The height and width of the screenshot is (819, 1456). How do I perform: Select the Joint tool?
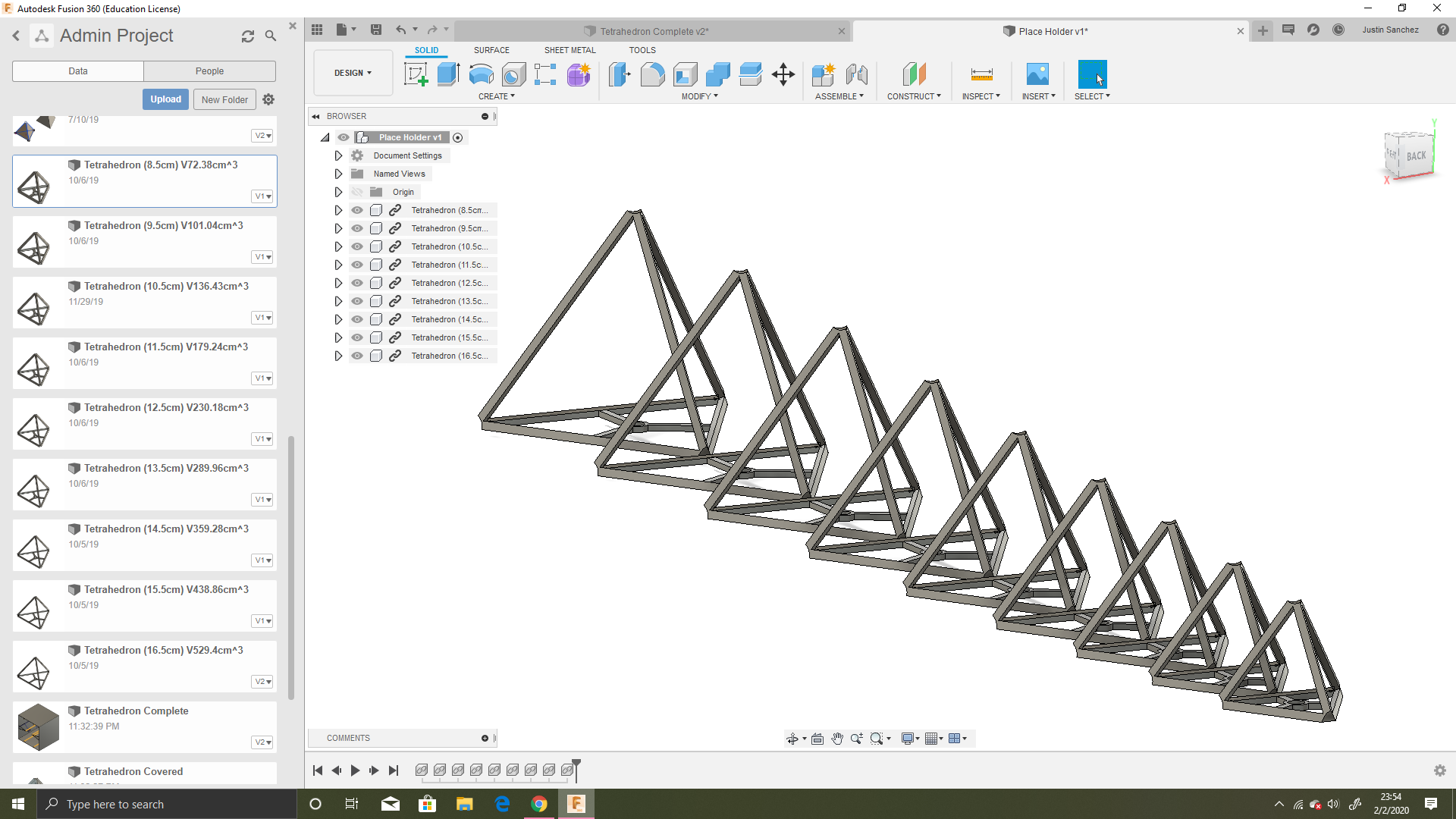pyautogui.click(x=856, y=74)
